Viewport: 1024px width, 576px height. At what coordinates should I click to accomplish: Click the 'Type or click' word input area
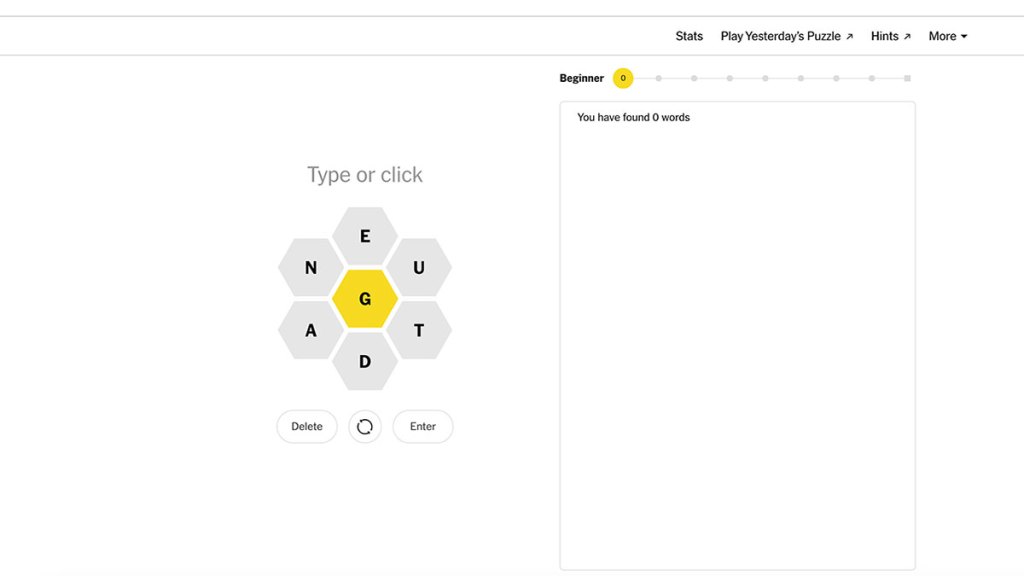[x=365, y=175]
